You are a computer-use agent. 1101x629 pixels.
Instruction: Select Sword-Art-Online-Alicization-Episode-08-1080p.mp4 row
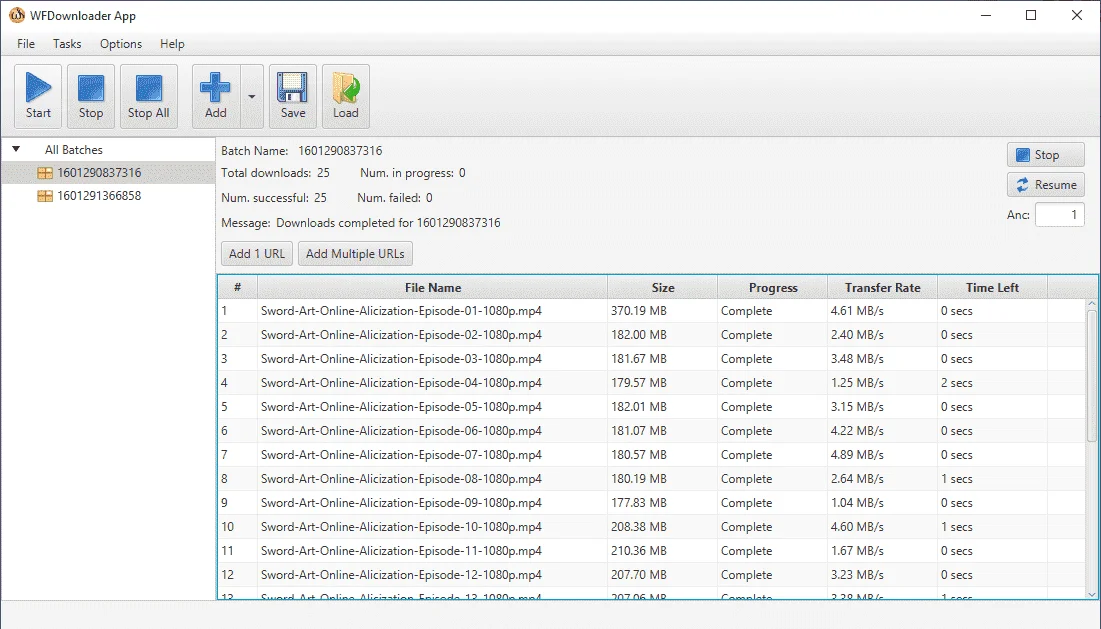pyautogui.click(x=652, y=479)
